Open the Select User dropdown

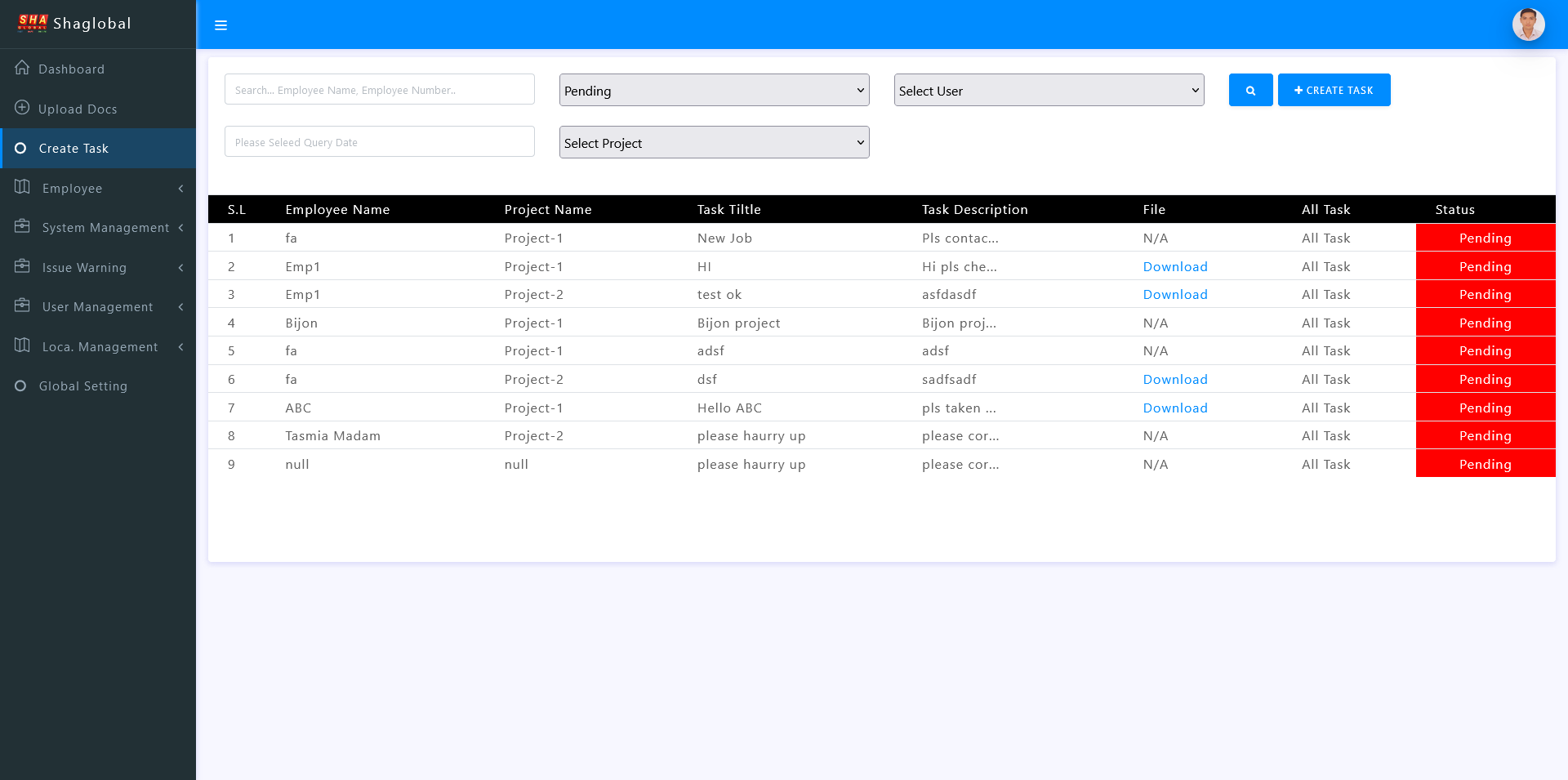pyautogui.click(x=1049, y=90)
